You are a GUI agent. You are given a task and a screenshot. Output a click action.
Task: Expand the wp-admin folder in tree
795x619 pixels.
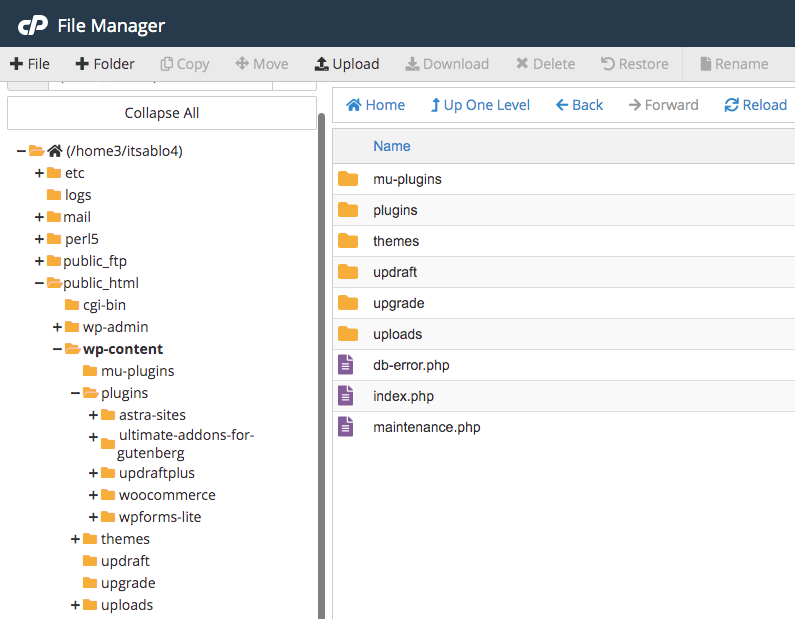coord(57,327)
